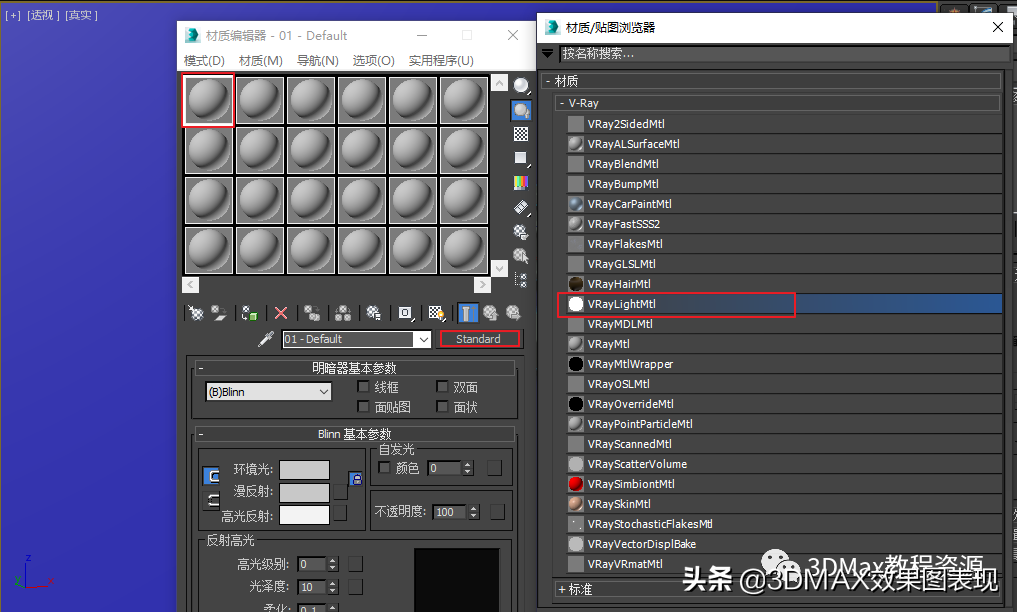Click the Put Material to Scene icon
The image size is (1017, 612).
click(x=219, y=314)
